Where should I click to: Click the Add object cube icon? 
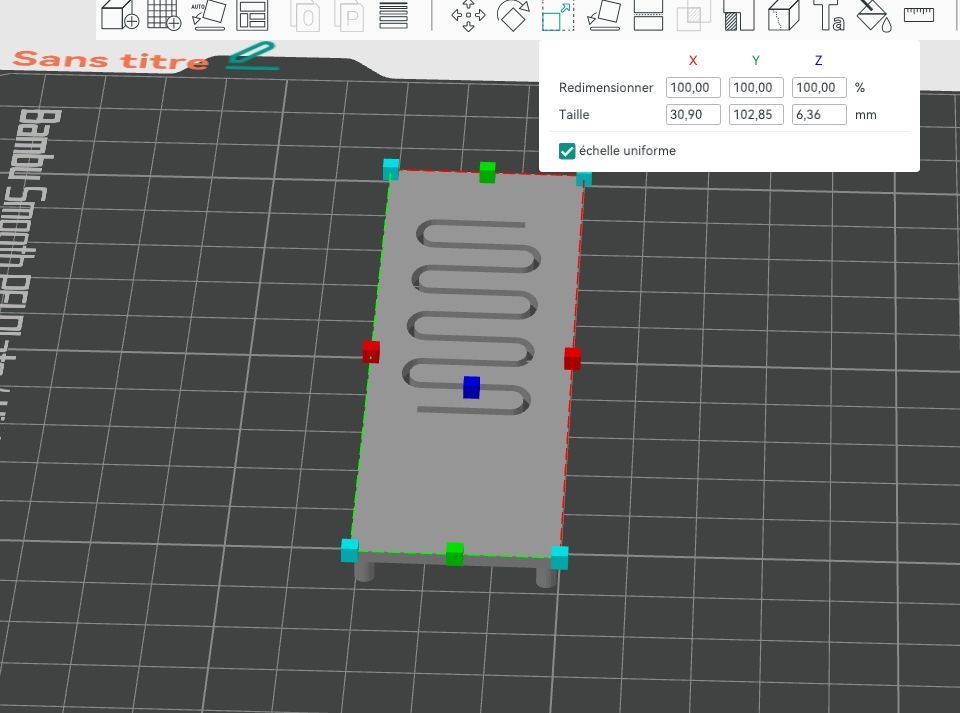click(x=119, y=14)
